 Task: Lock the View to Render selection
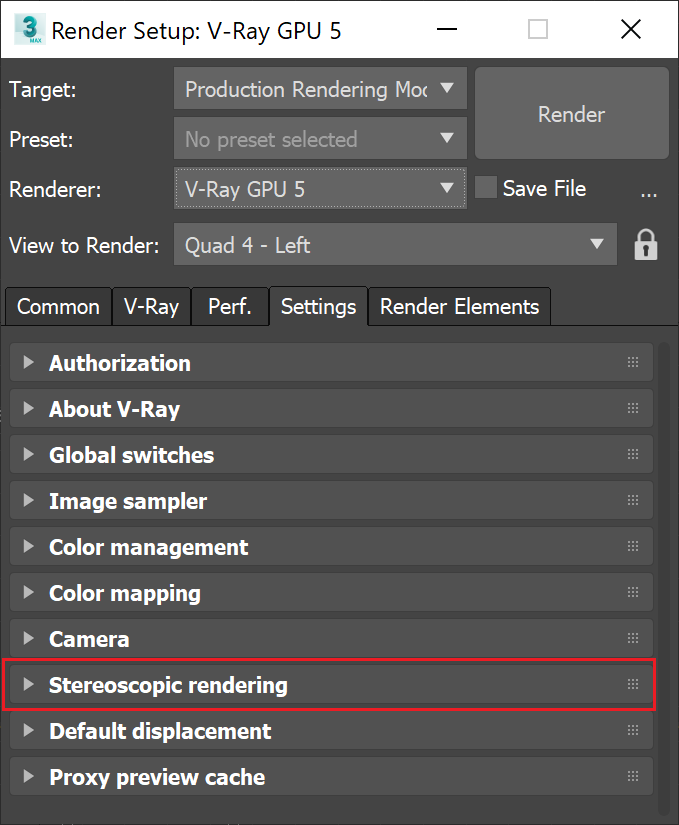coord(646,244)
